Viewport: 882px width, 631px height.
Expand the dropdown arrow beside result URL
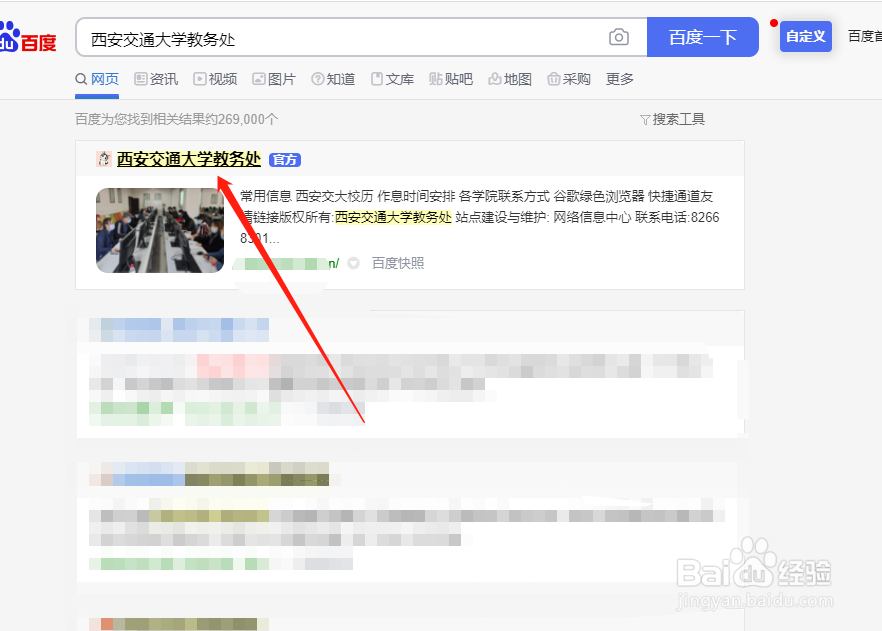(x=353, y=263)
